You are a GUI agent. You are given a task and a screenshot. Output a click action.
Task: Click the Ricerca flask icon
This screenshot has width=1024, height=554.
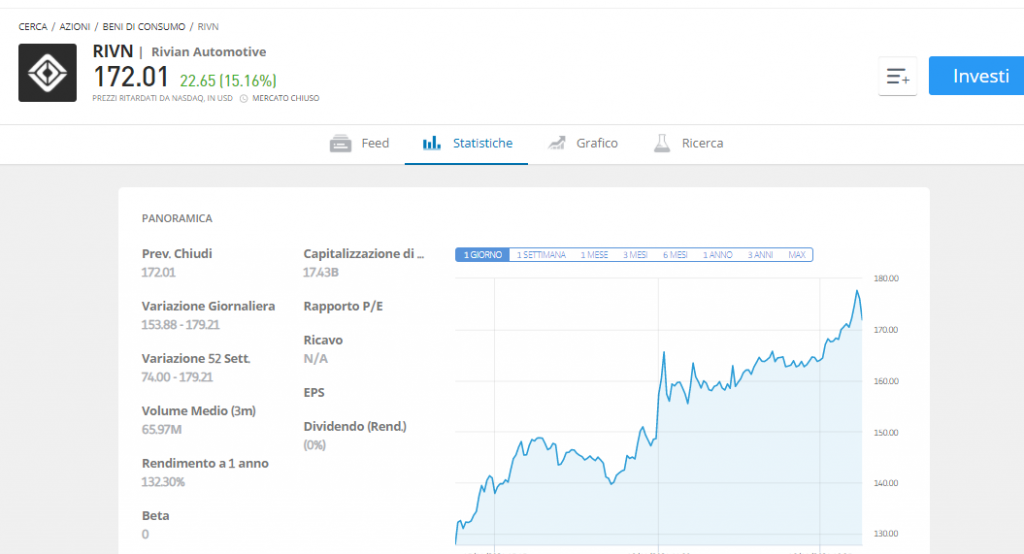point(662,143)
